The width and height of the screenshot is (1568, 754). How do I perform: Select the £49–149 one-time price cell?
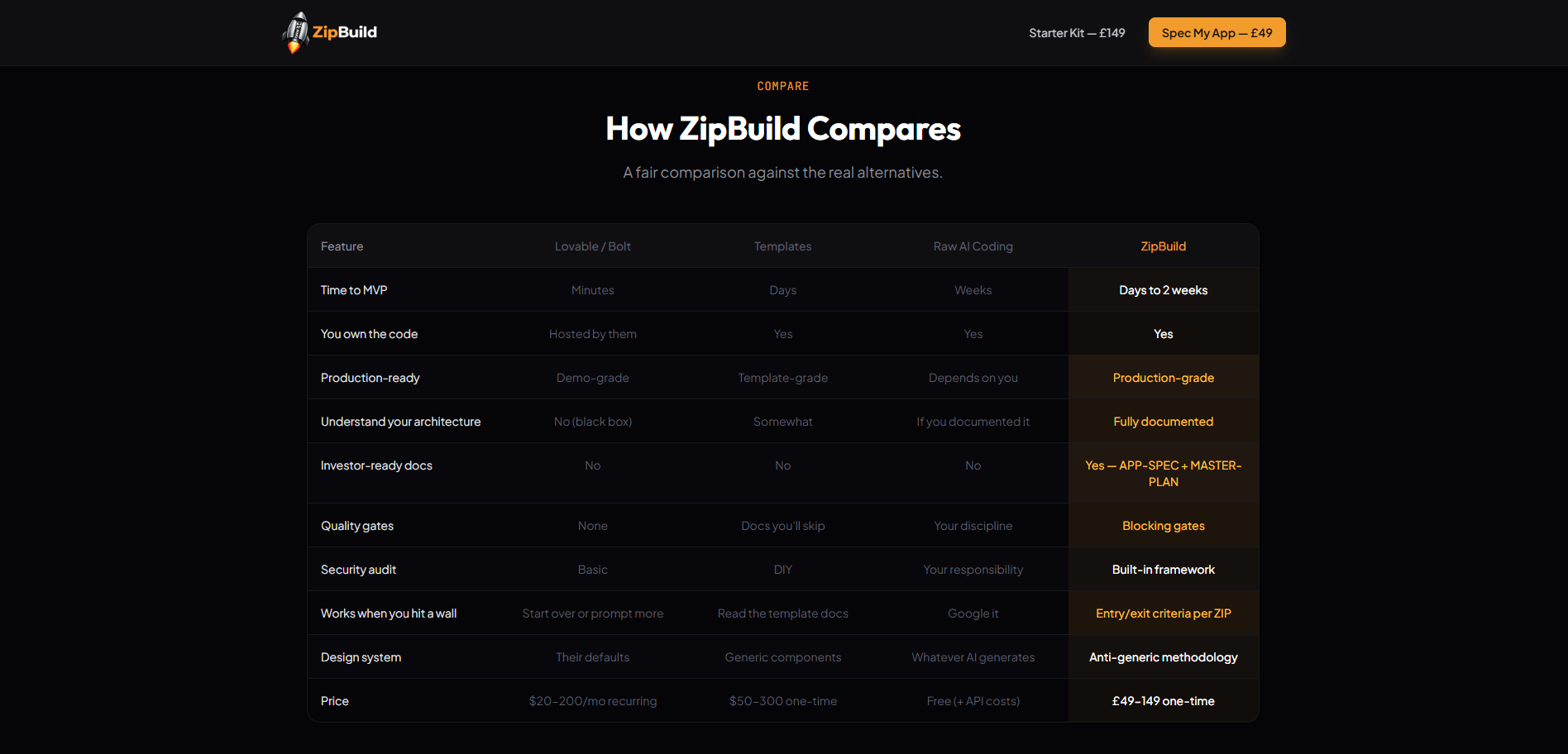[x=1163, y=700]
